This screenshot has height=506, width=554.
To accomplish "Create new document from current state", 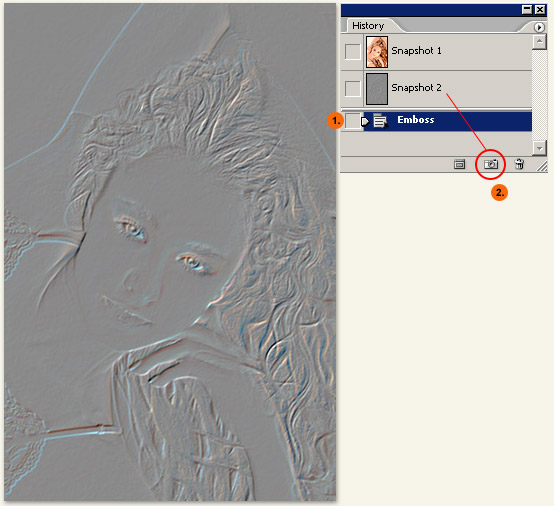I will point(459,164).
